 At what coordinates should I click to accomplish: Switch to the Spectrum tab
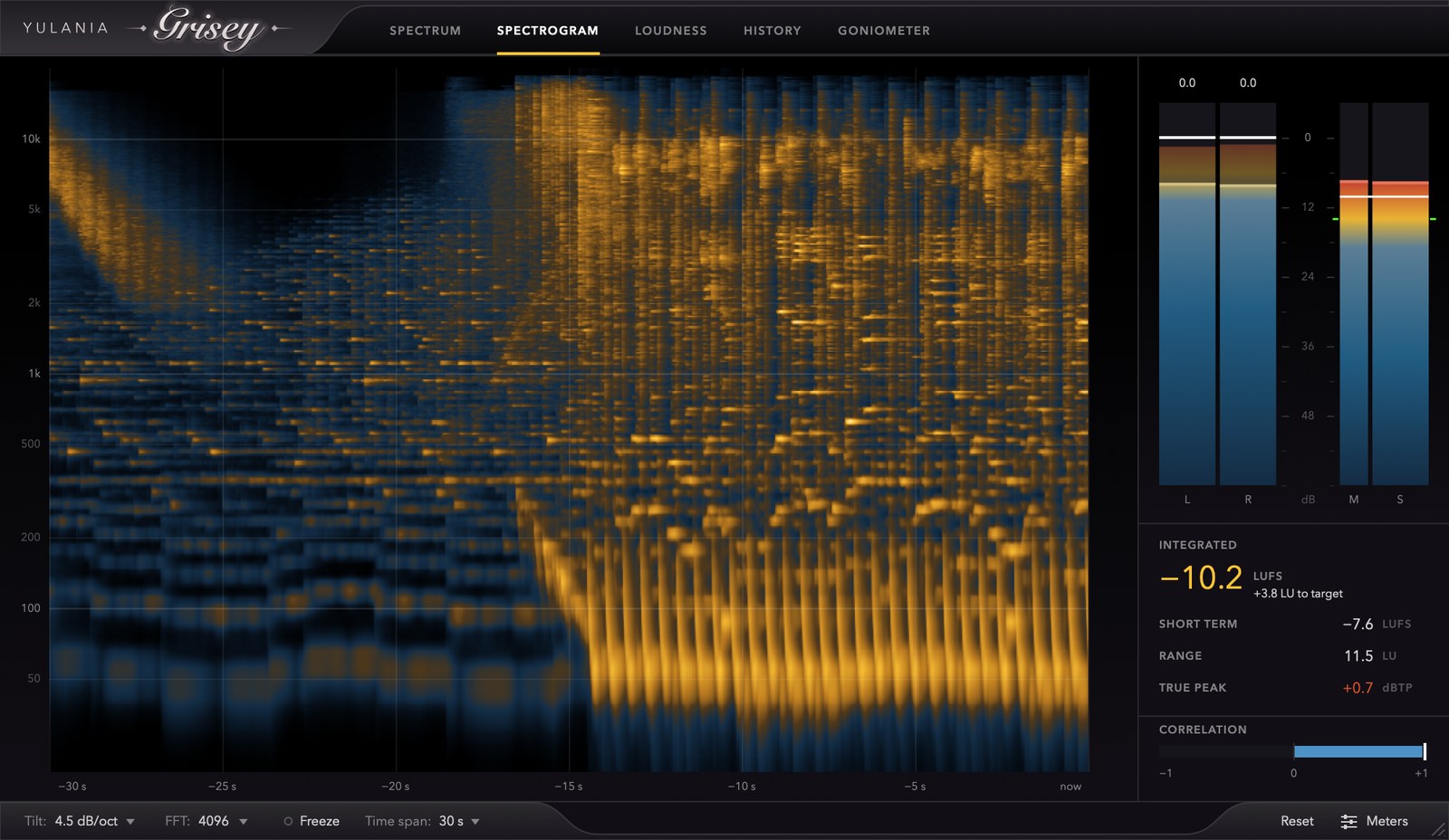coord(425,31)
